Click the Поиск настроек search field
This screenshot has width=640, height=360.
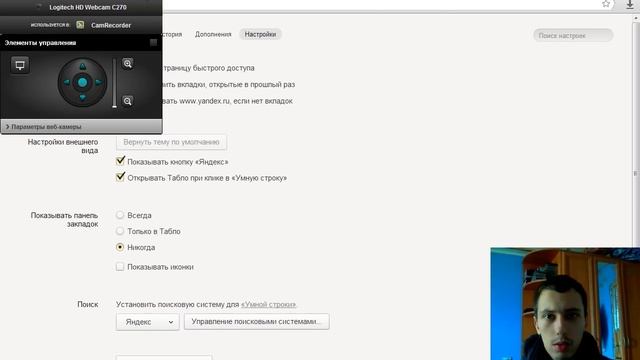(x=573, y=36)
